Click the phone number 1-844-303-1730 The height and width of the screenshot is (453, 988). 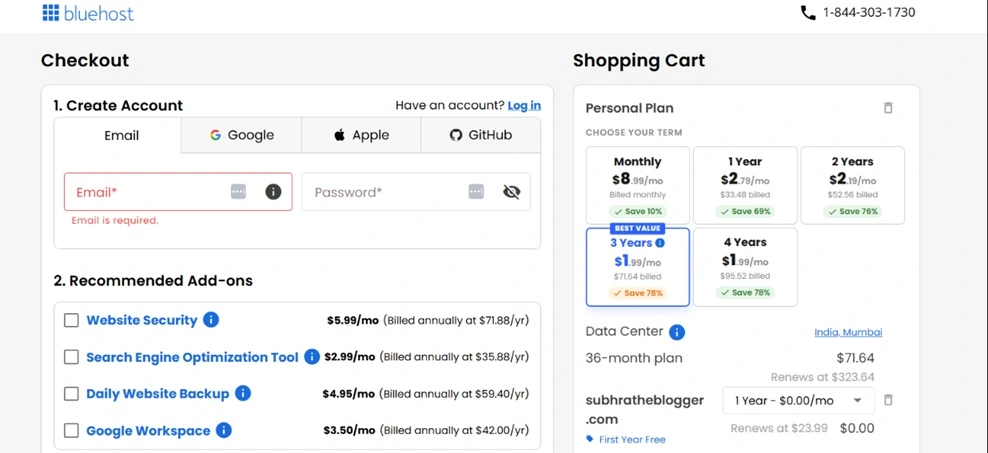point(869,13)
